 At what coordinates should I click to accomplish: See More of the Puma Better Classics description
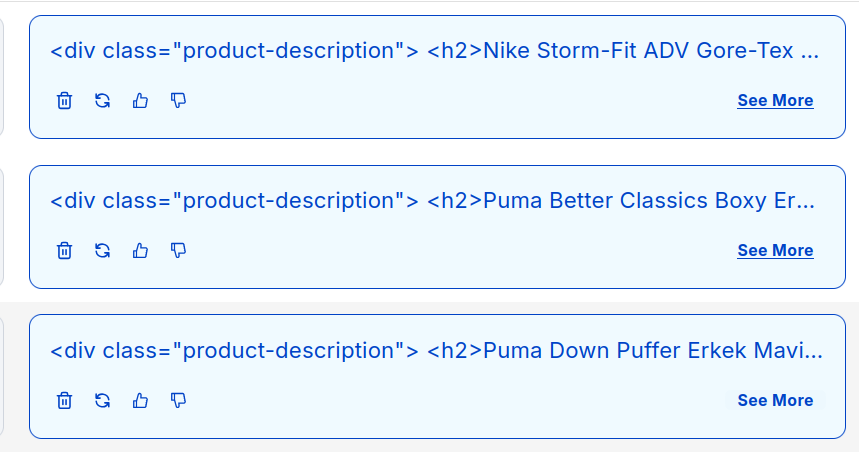775,251
